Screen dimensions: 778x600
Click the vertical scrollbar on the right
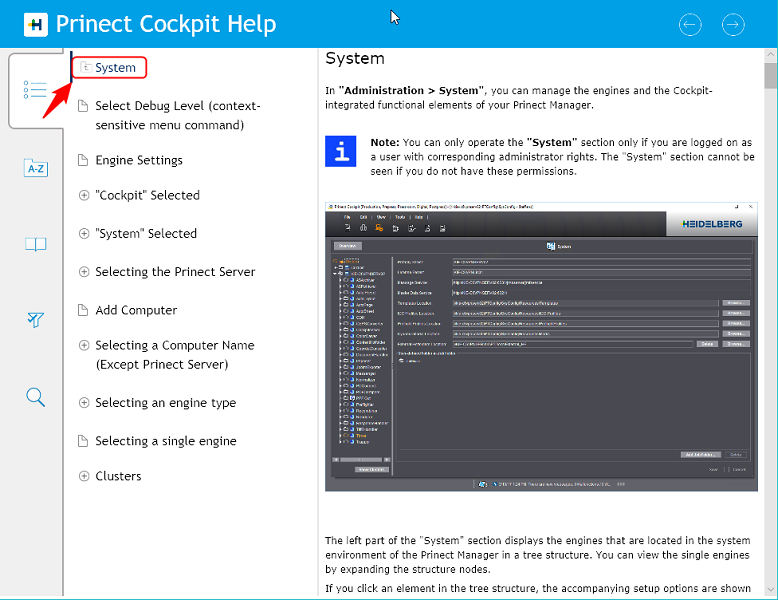[x=770, y=300]
